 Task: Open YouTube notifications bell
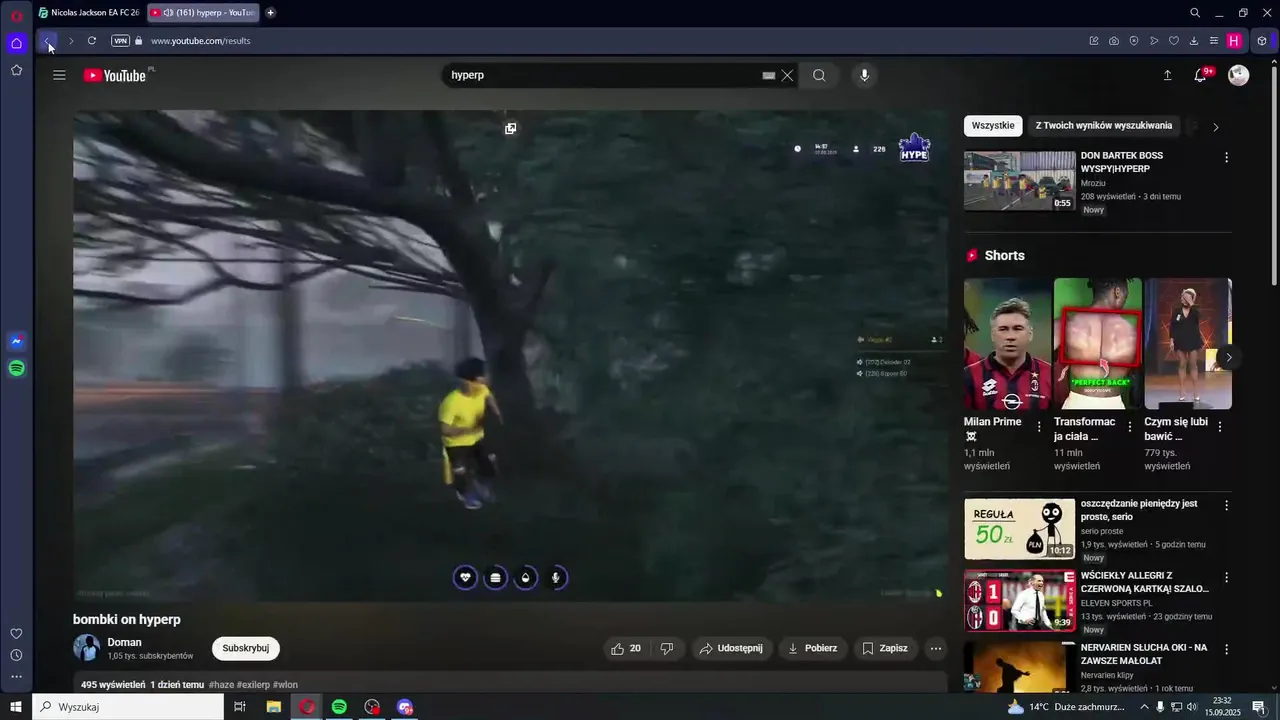1201,75
